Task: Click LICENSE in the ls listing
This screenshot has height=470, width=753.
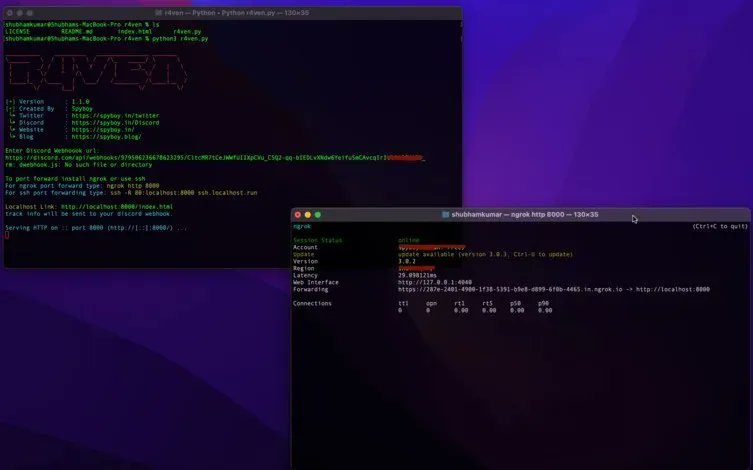Action: click(17, 32)
